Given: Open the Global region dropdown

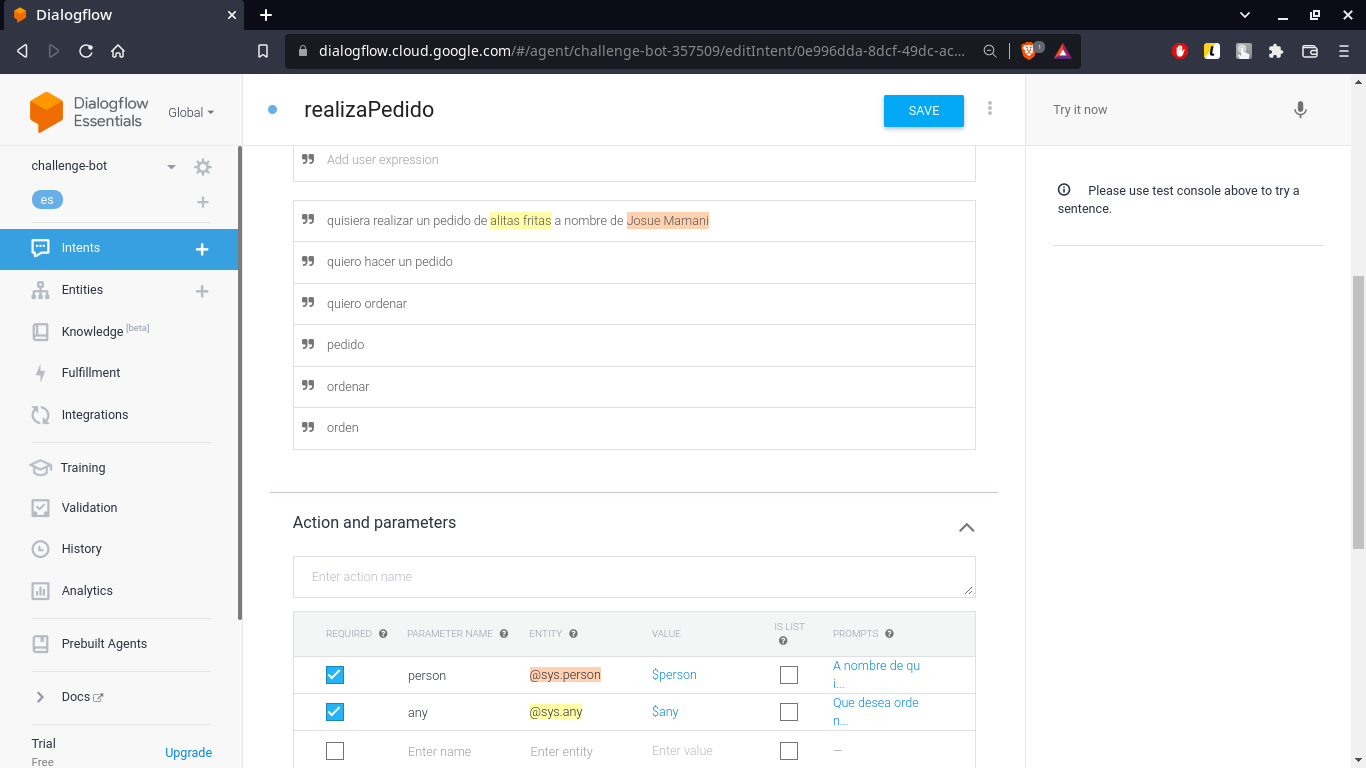Looking at the screenshot, I should click(x=191, y=113).
